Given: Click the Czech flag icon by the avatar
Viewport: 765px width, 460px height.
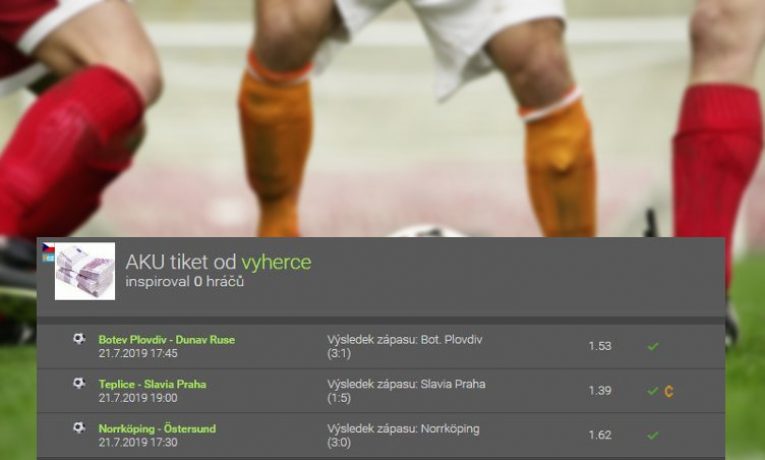Looking at the screenshot, I should click(x=48, y=247).
